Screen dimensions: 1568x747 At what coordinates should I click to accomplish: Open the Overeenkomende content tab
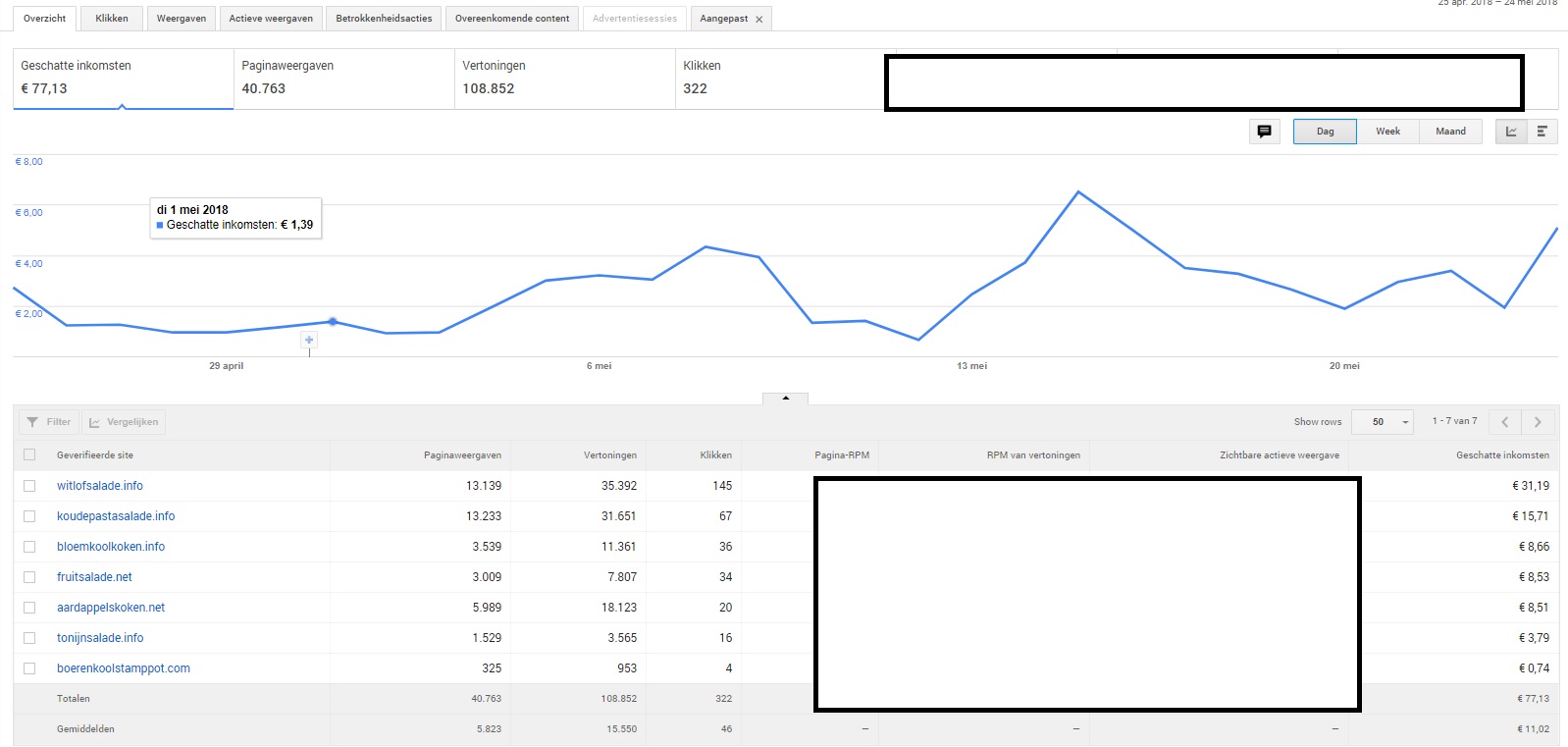[512, 19]
